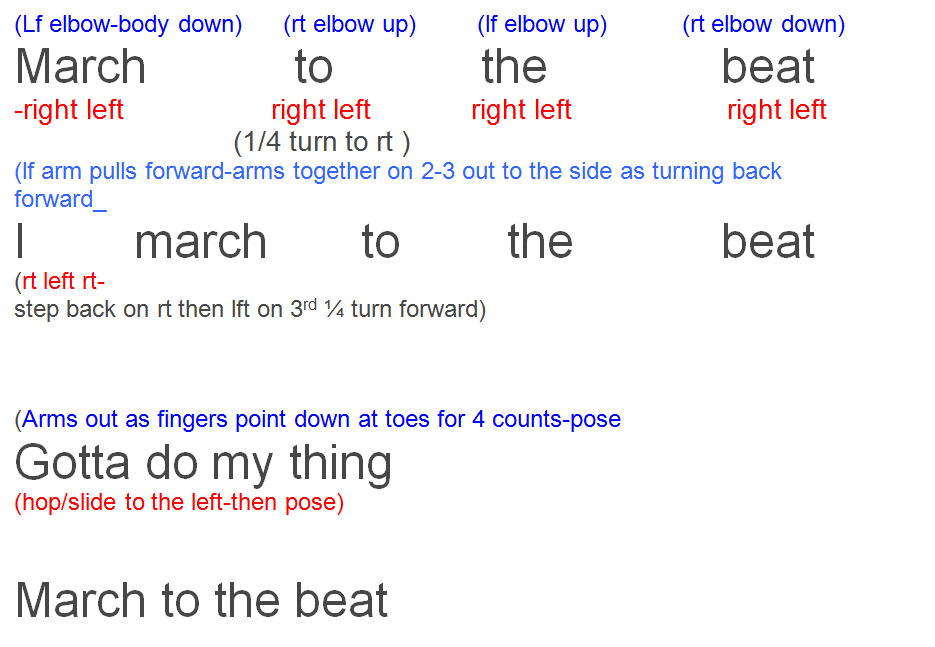The width and height of the screenshot is (935, 647).
Task: Click the 'Arms out as fingers point' line
Action: tap(318, 420)
